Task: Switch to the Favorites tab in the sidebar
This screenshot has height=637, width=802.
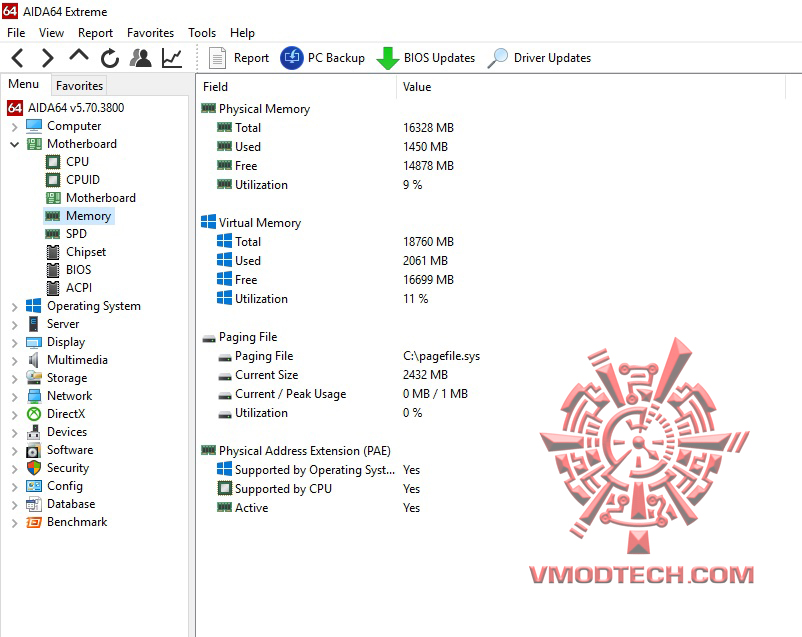Action: [x=79, y=85]
